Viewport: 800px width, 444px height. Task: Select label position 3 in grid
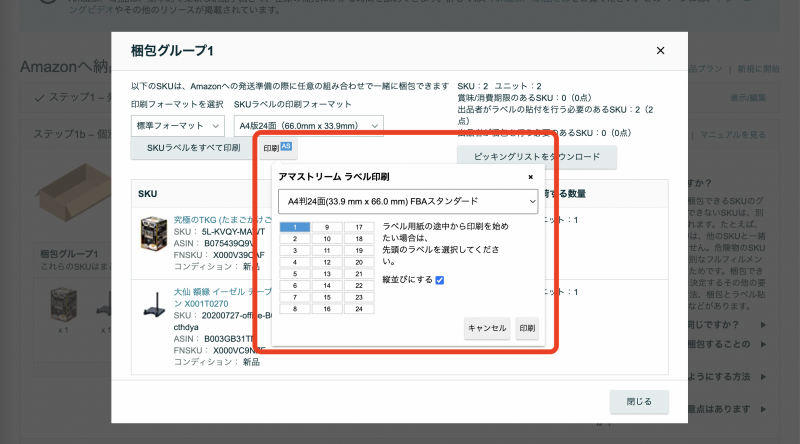click(x=295, y=251)
